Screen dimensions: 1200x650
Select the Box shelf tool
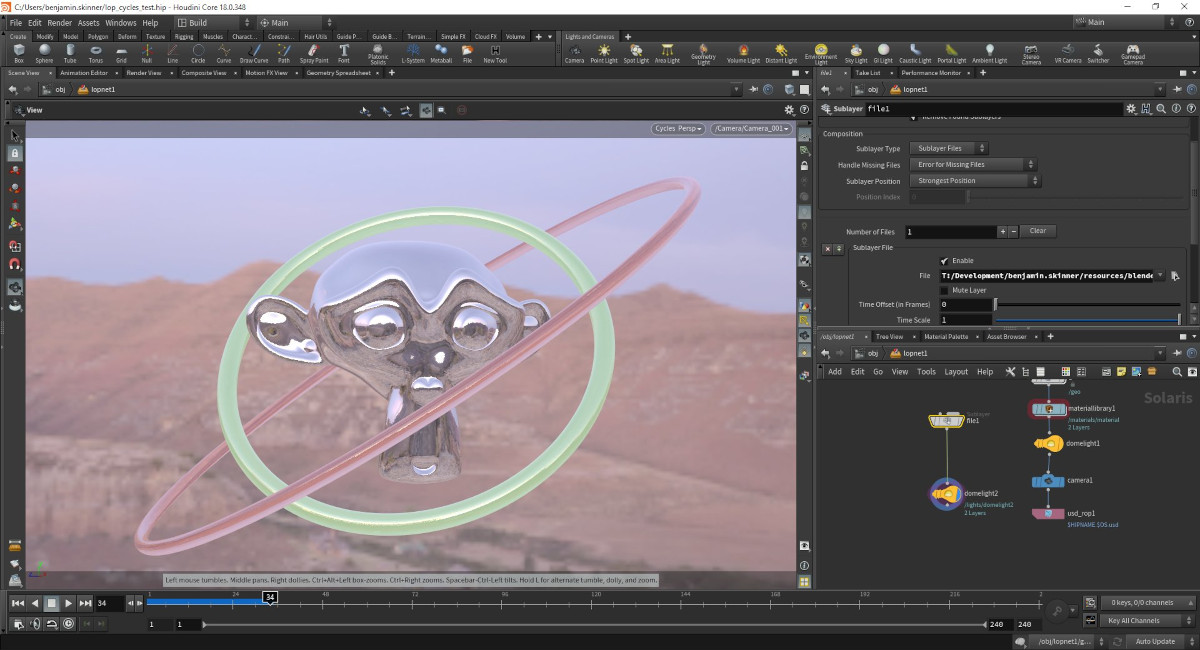[x=18, y=52]
